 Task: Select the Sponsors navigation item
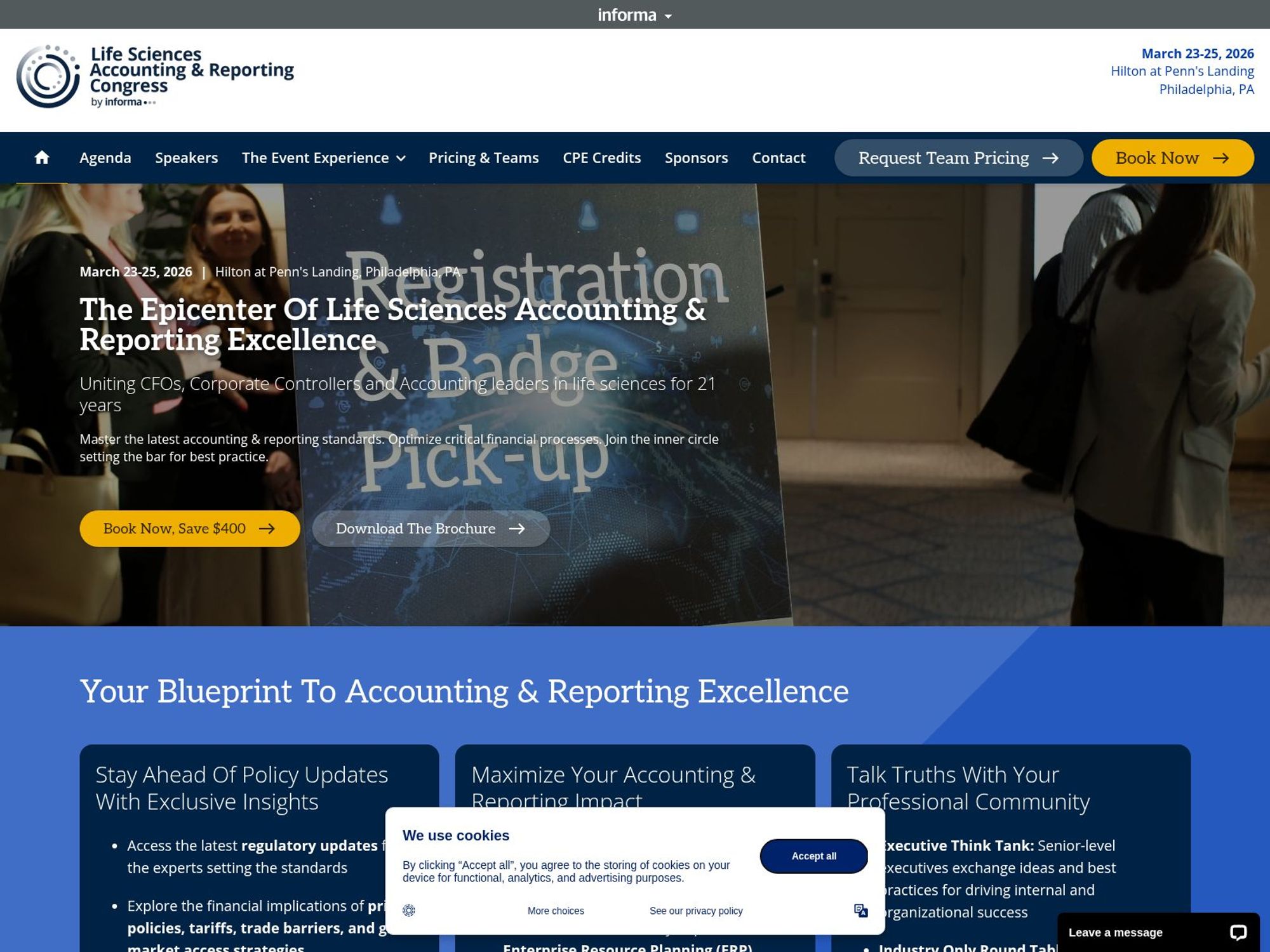tap(696, 158)
